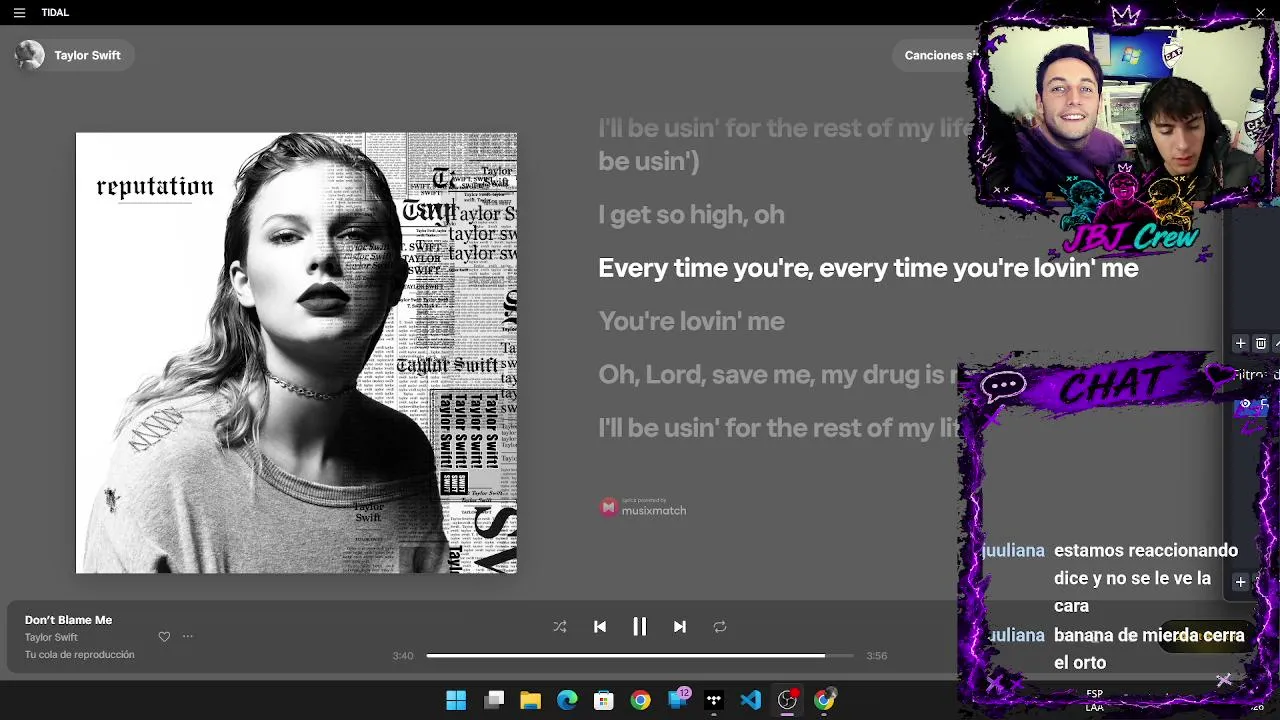
Task: Click the trash delete icon in OBS panel
Action: tap(1260, 343)
